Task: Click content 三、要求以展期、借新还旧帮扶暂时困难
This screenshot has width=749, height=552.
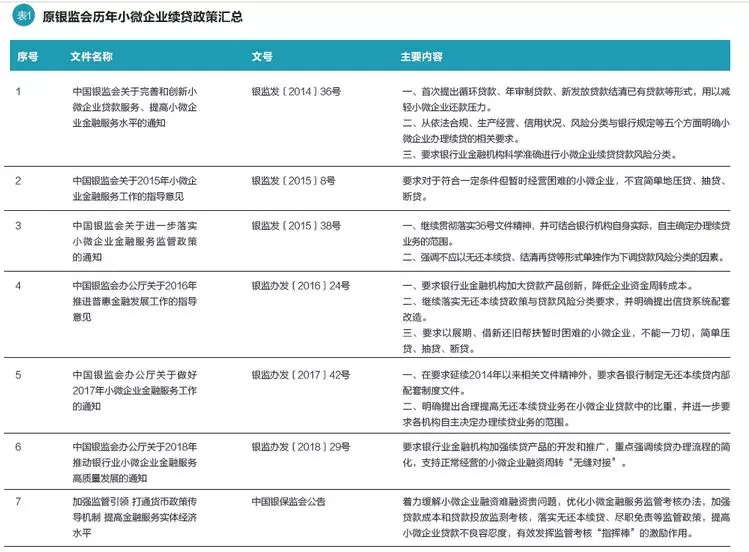Action: point(566,341)
